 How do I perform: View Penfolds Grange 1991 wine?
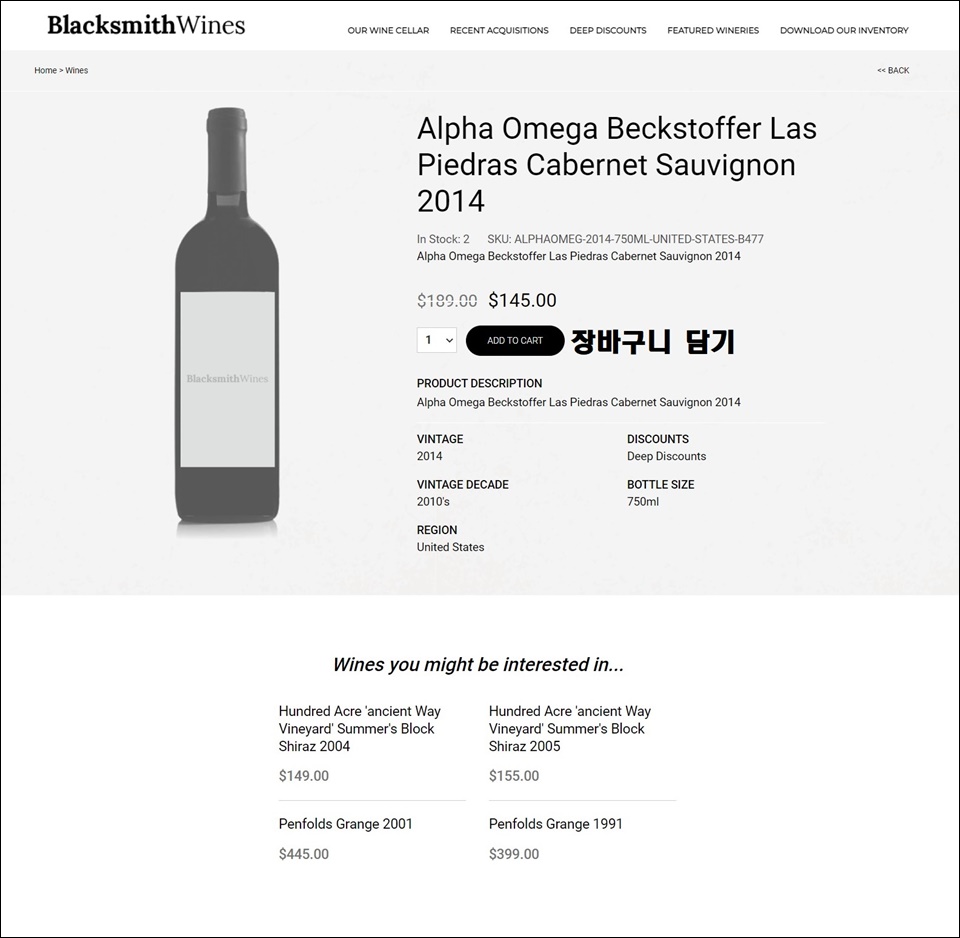(x=555, y=824)
